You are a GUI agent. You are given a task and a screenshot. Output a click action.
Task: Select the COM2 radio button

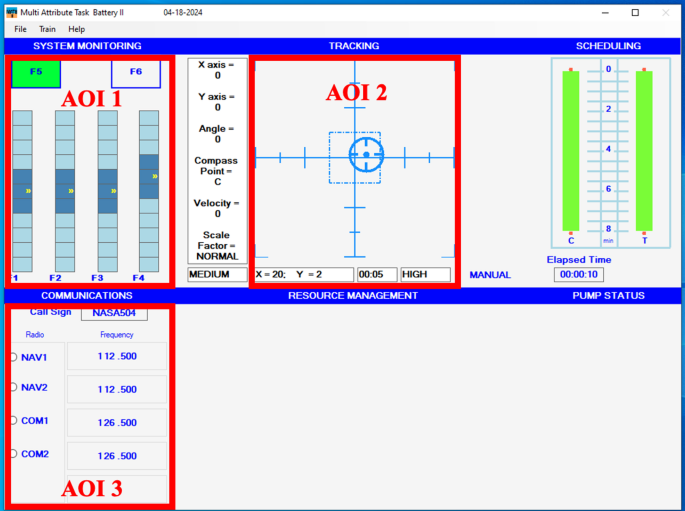tap(13, 455)
